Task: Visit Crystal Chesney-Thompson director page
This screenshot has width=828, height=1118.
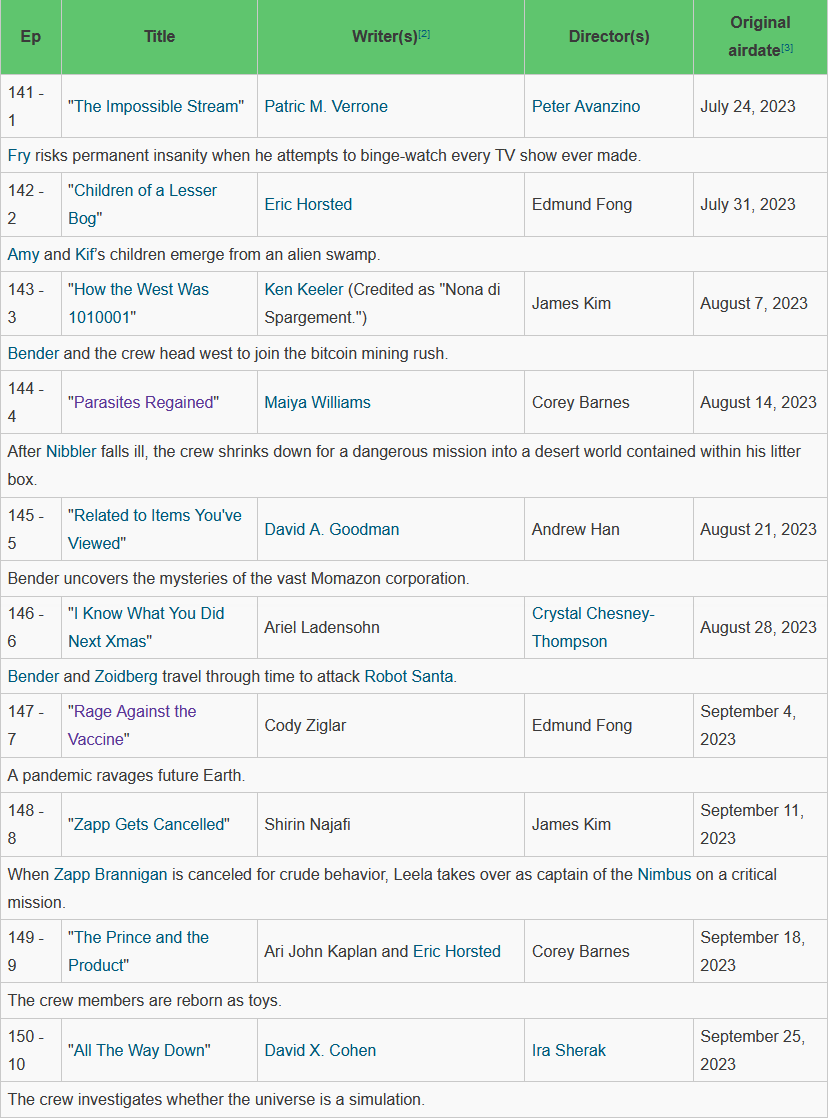Action: 593,627
